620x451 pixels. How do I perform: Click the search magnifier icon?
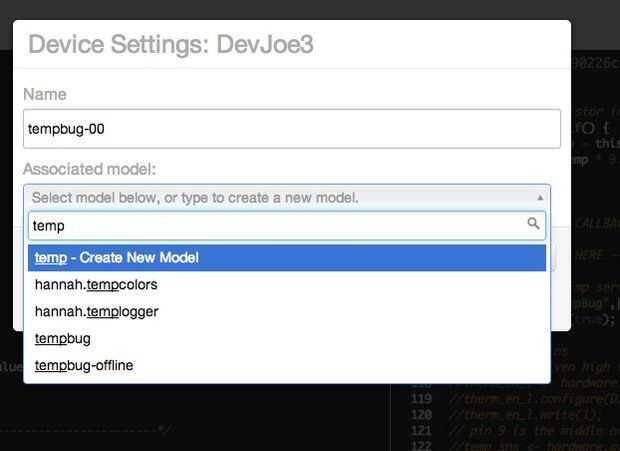pyautogui.click(x=534, y=225)
